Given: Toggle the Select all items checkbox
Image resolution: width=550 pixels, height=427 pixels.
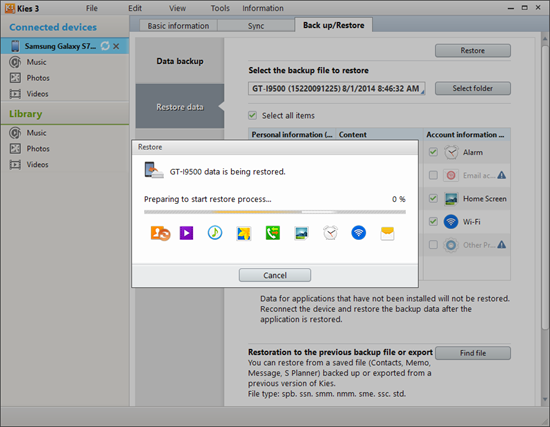Looking at the screenshot, I should coord(252,115).
